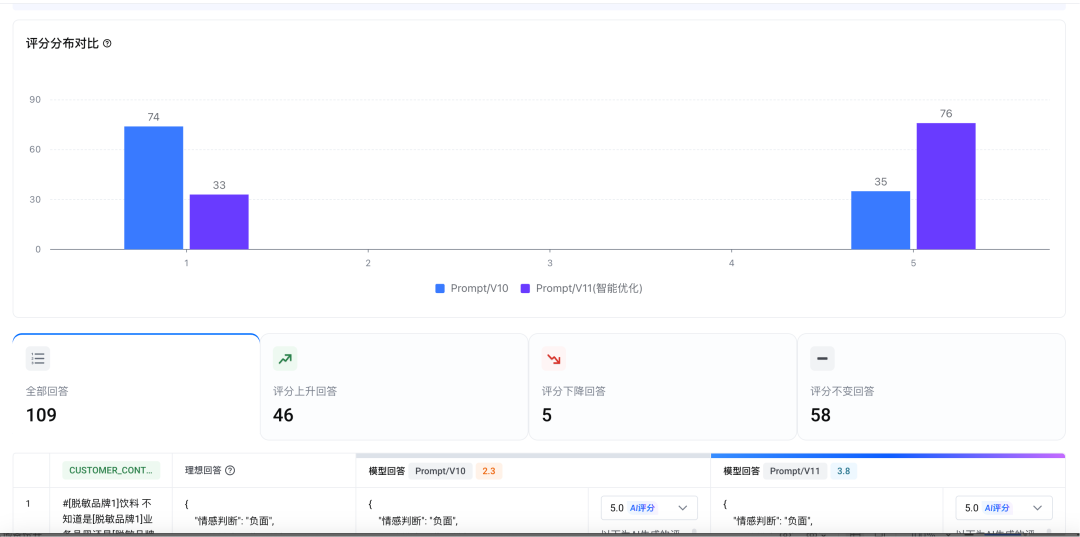Open the Prompt/V10 score dropdown showing 5.0
The width and height of the screenshot is (1080, 537).
tap(649, 508)
